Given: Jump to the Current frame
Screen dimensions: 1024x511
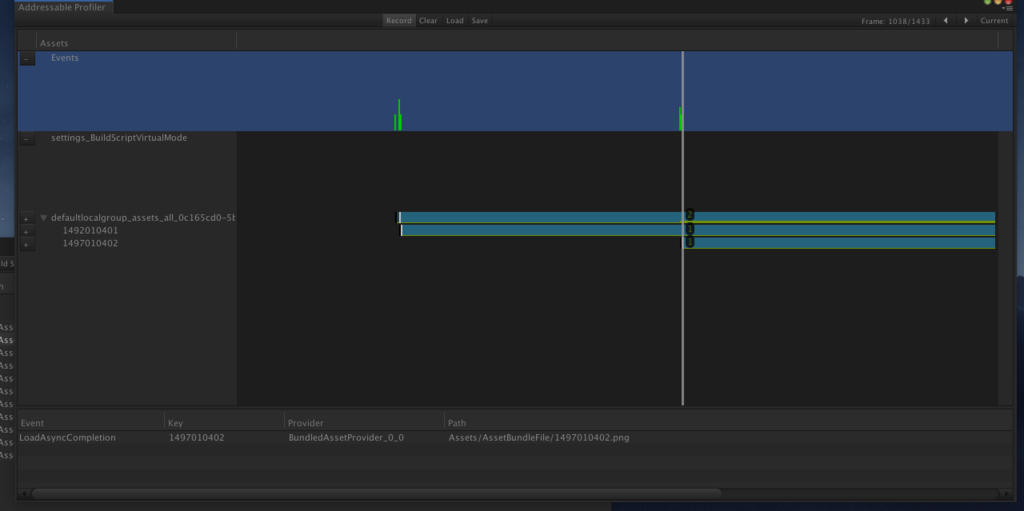Looking at the screenshot, I should tap(994, 21).
